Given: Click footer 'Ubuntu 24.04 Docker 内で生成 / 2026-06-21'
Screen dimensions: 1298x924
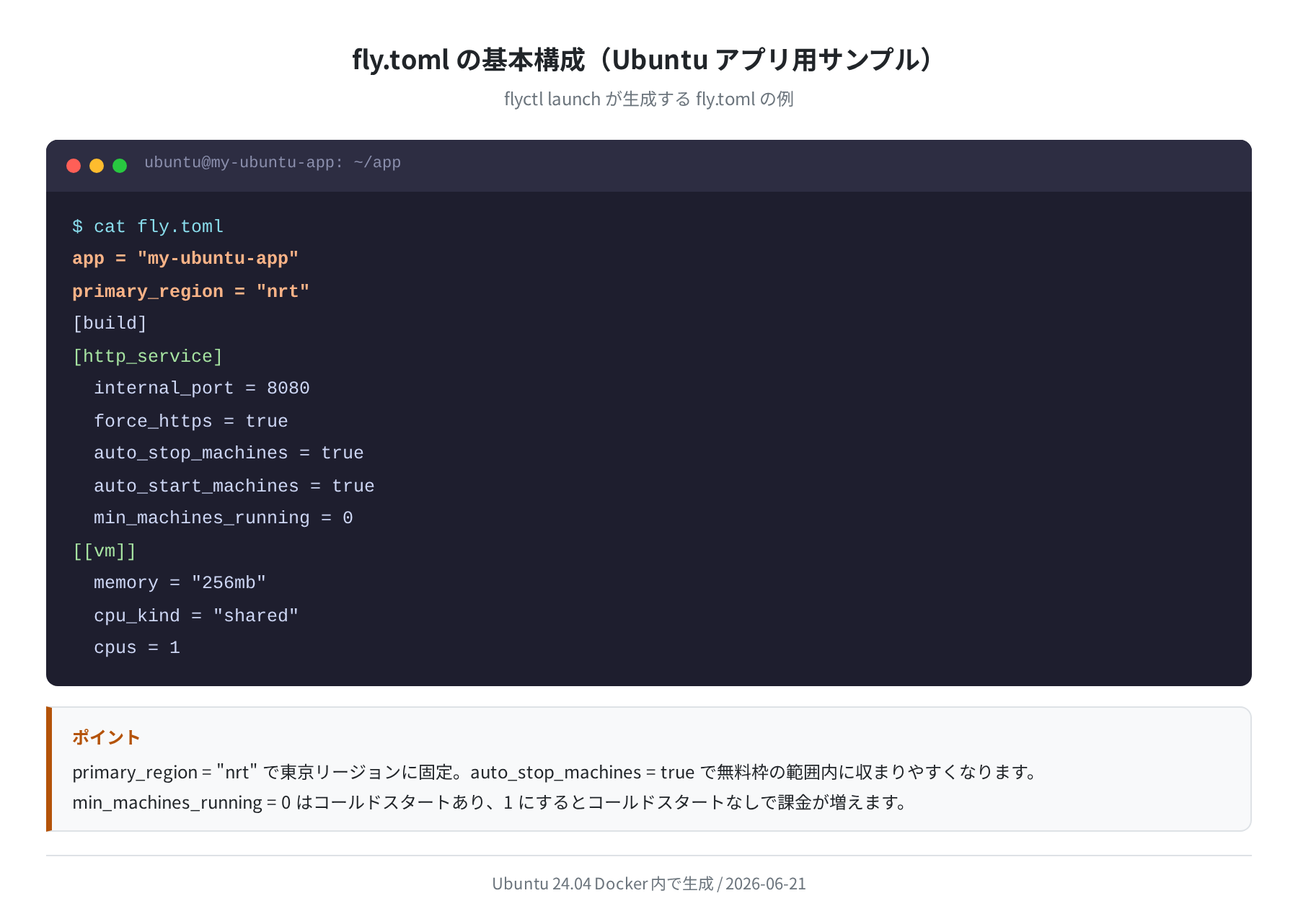Looking at the screenshot, I should point(649,884).
